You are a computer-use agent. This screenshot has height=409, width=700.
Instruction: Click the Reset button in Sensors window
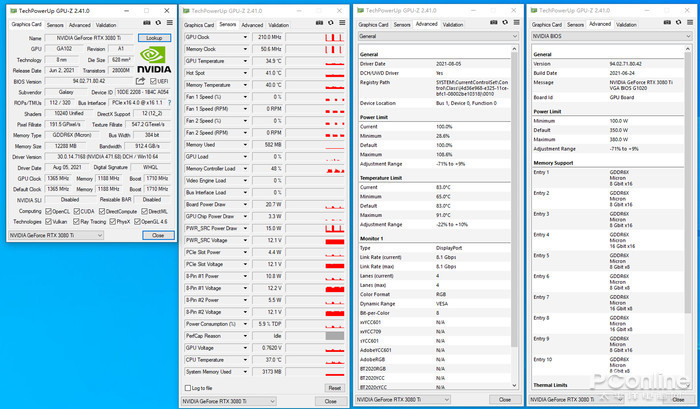(x=334, y=388)
